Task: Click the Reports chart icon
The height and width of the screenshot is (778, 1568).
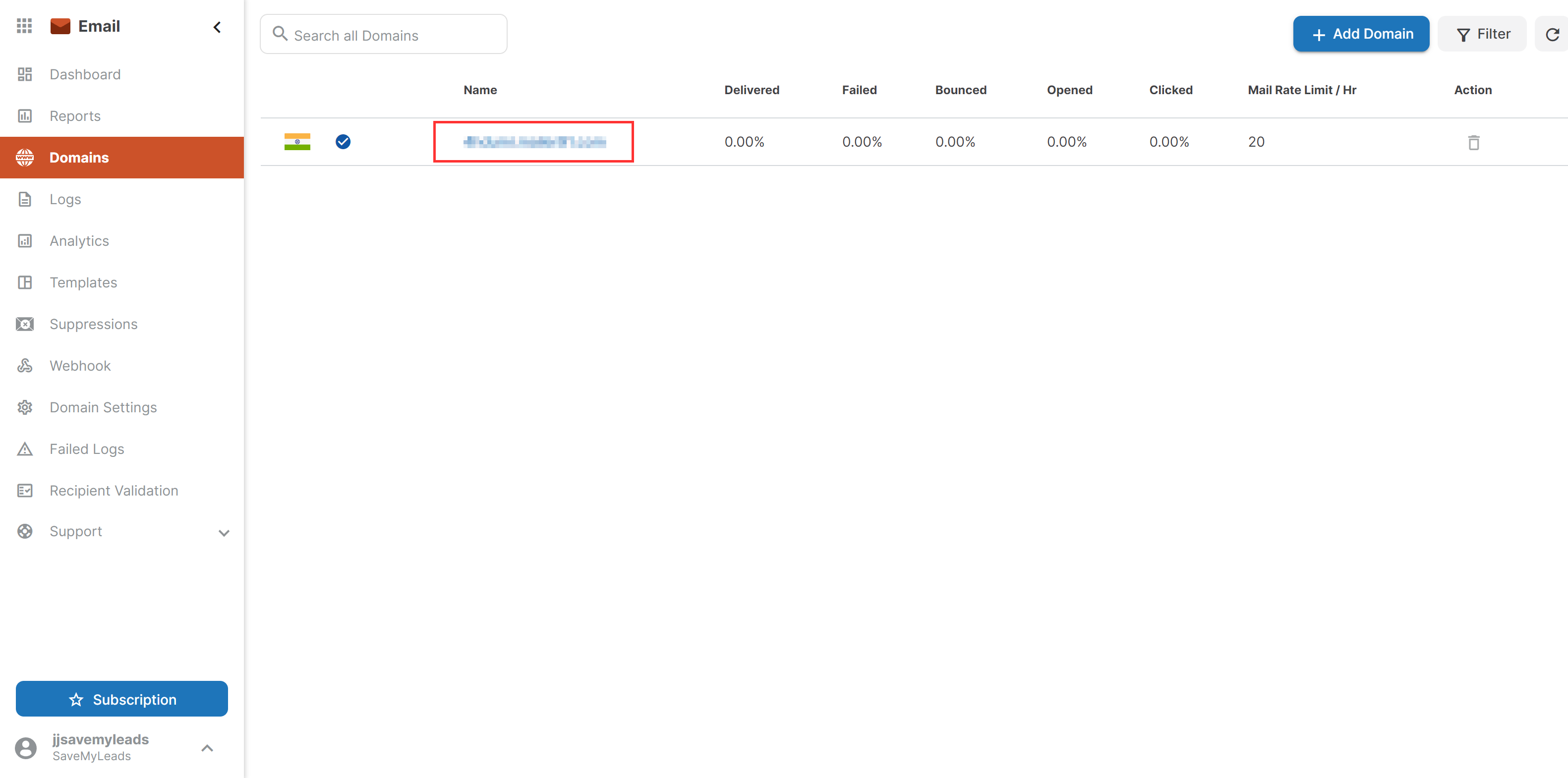Action: (25, 115)
